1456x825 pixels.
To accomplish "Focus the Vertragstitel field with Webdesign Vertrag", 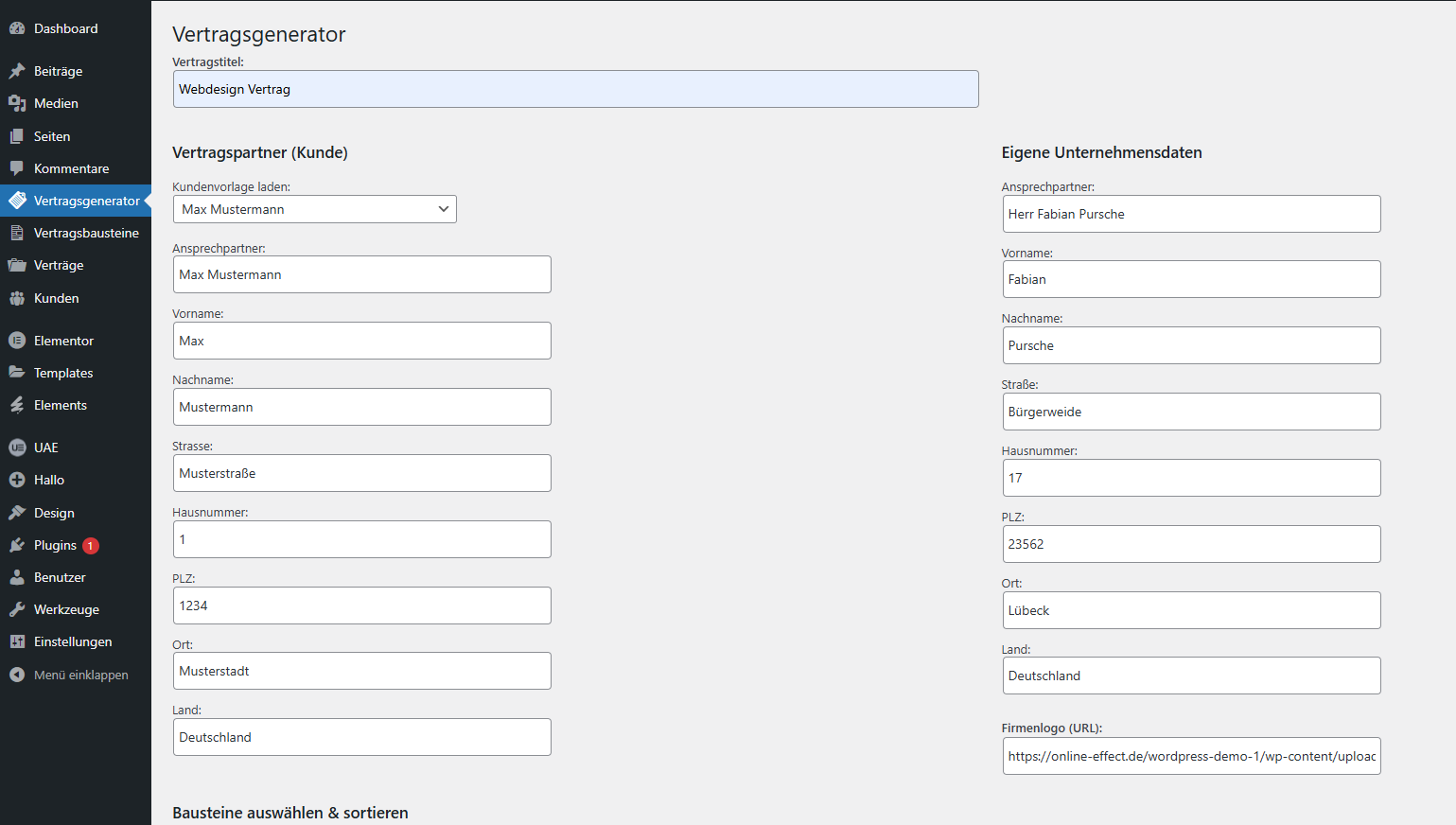I will pyautogui.click(x=575, y=89).
